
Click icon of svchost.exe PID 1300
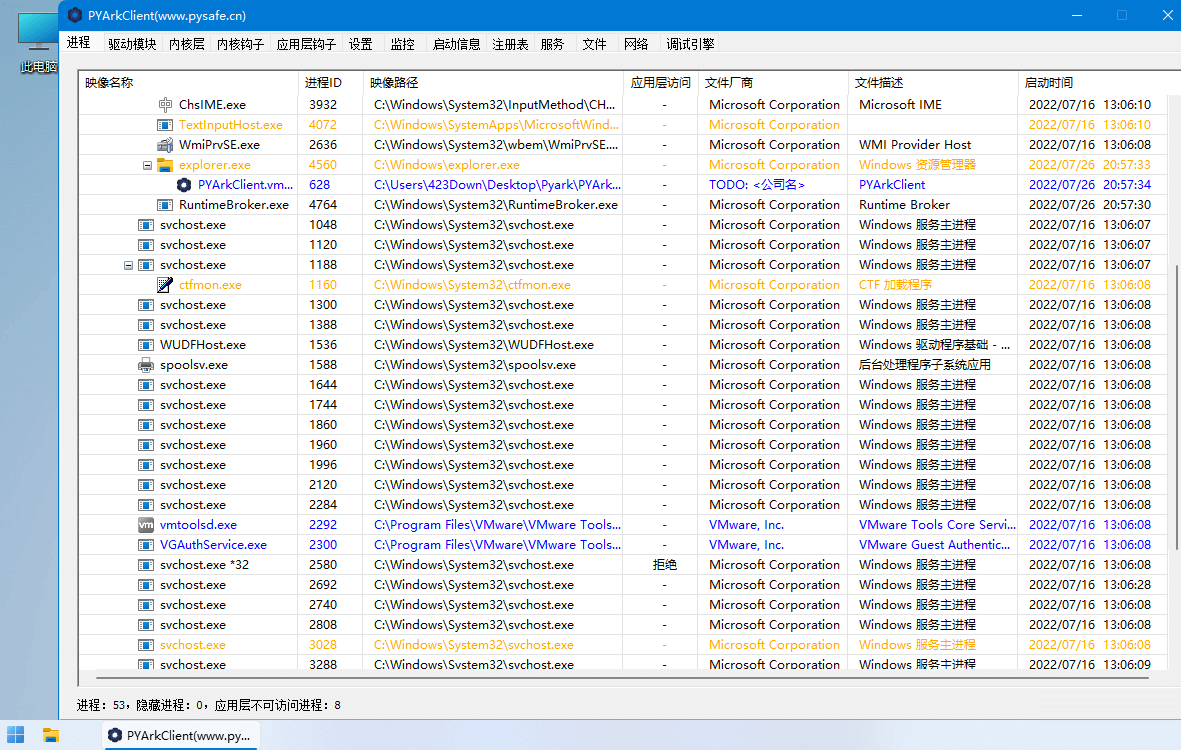tap(146, 305)
